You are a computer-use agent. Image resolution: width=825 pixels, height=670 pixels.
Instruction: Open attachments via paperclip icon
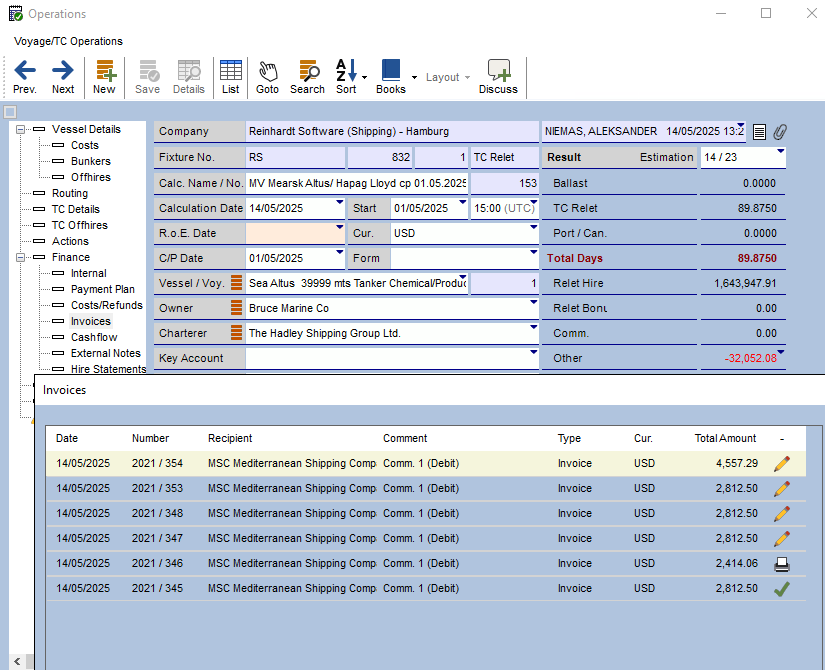pos(780,132)
